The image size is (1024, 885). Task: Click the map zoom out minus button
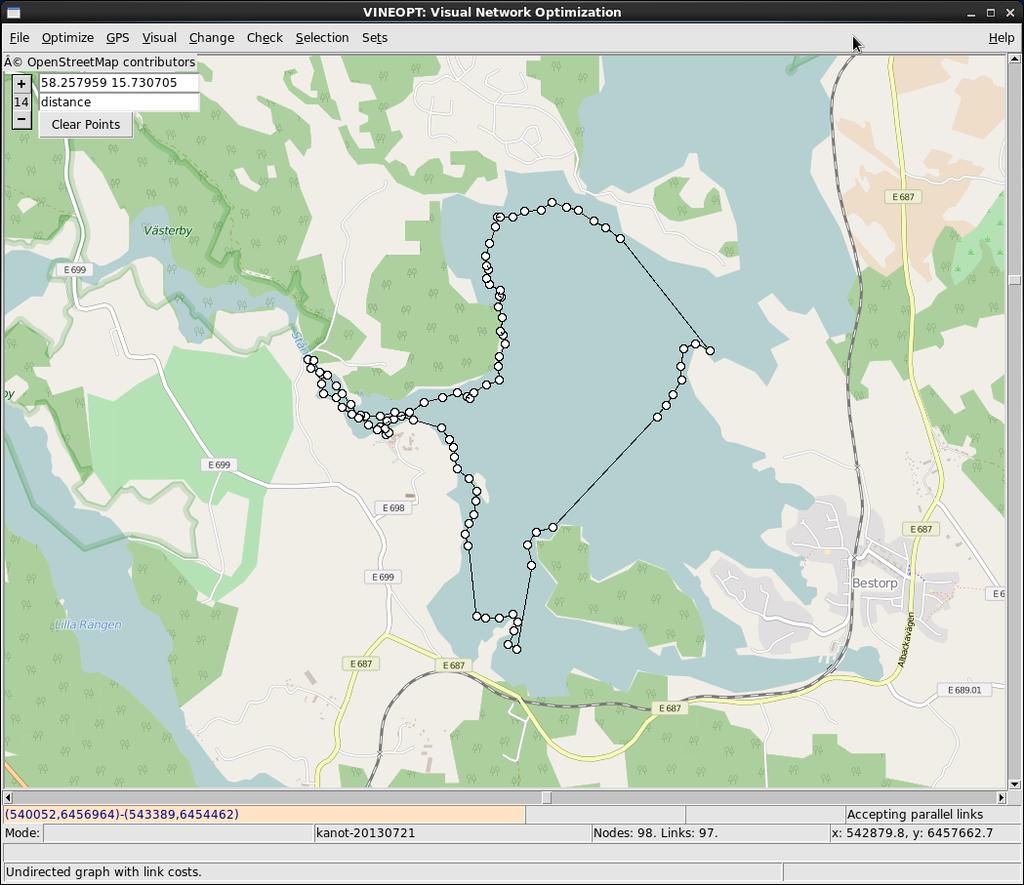tap(22, 120)
